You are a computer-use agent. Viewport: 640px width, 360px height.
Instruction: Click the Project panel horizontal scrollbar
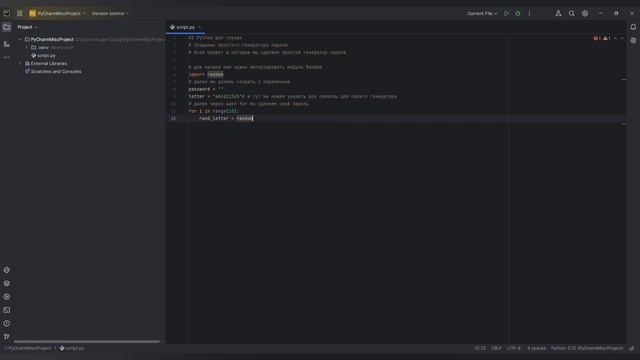pyautogui.click(x=87, y=342)
